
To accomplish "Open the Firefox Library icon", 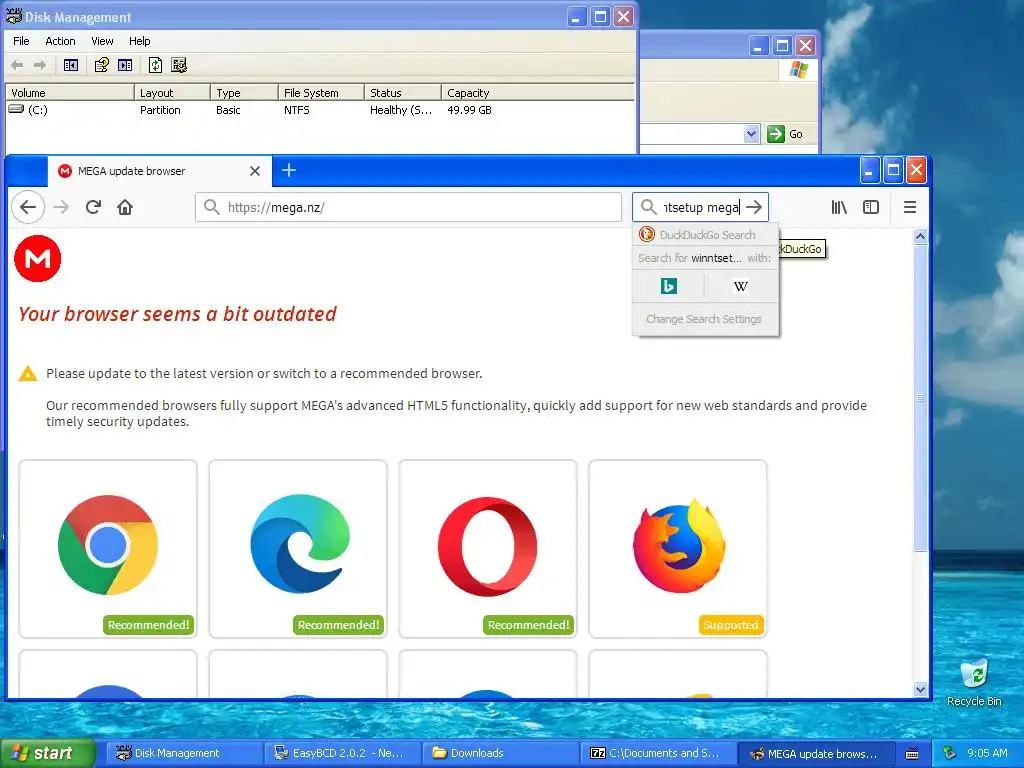I will (x=839, y=208).
